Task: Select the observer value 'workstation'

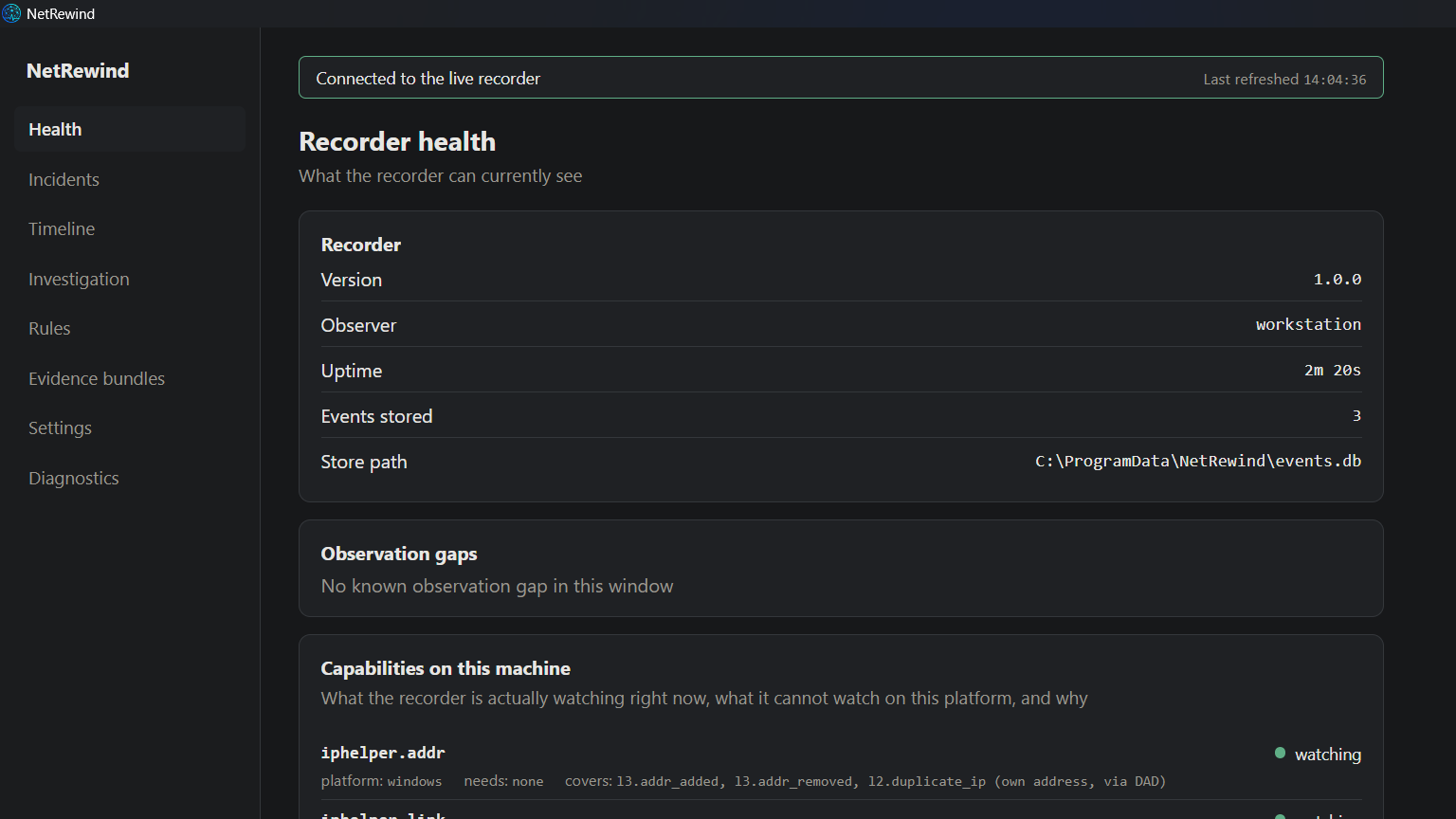Action: tap(1308, 324)
